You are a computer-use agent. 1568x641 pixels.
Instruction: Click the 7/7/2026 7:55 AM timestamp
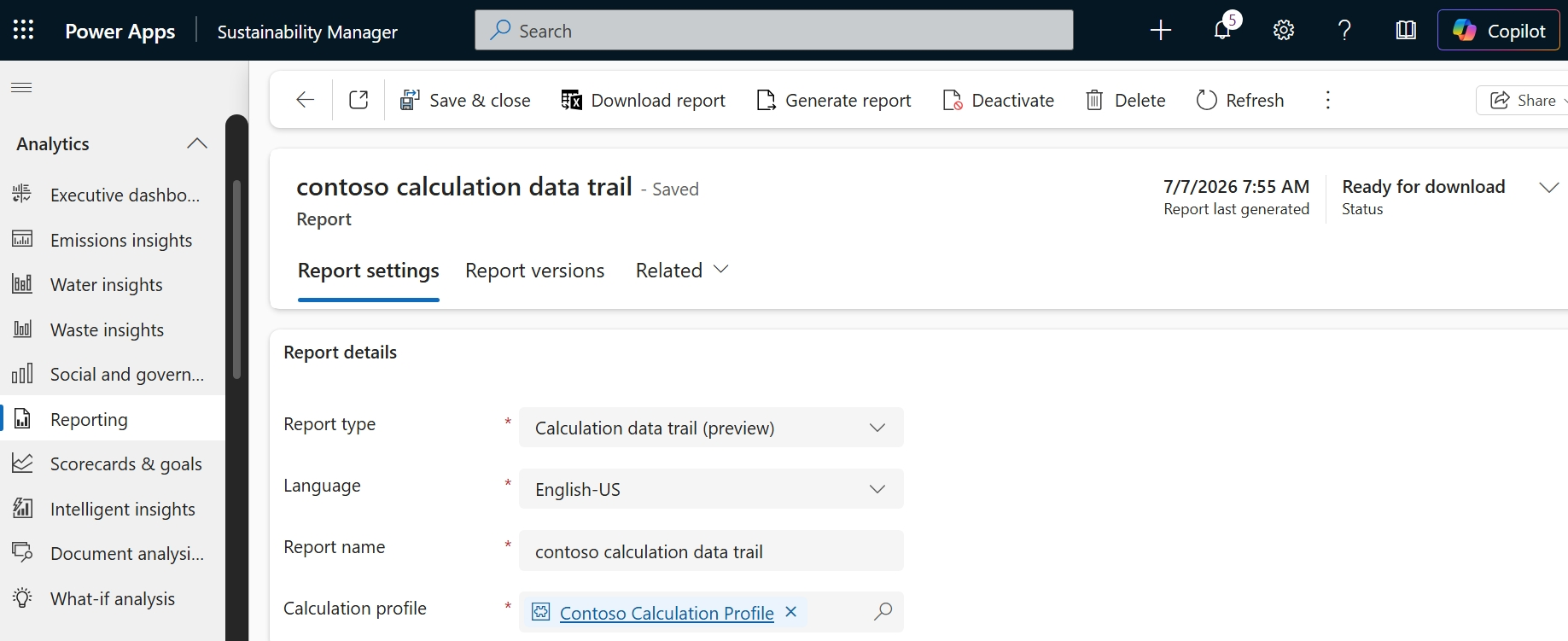click(1236, 186)
